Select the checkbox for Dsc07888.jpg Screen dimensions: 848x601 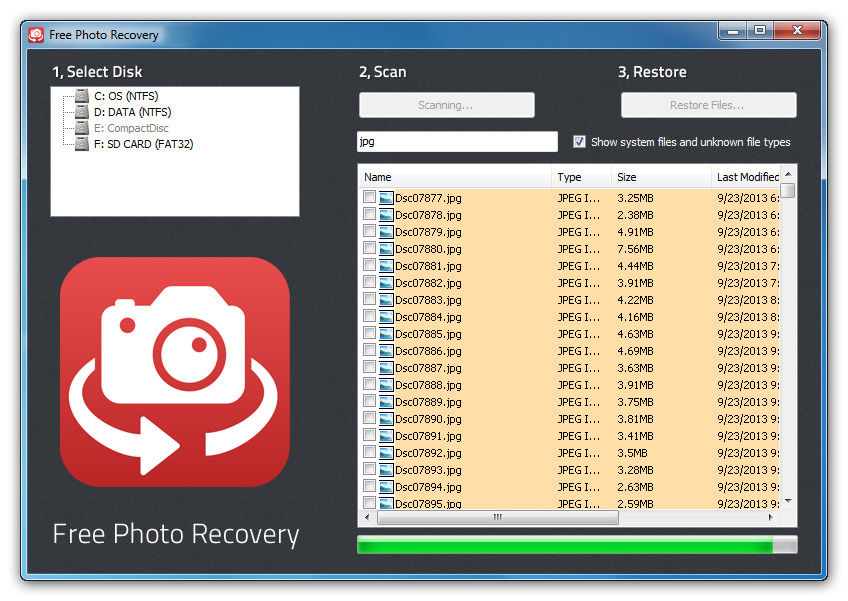click(369, 384)
